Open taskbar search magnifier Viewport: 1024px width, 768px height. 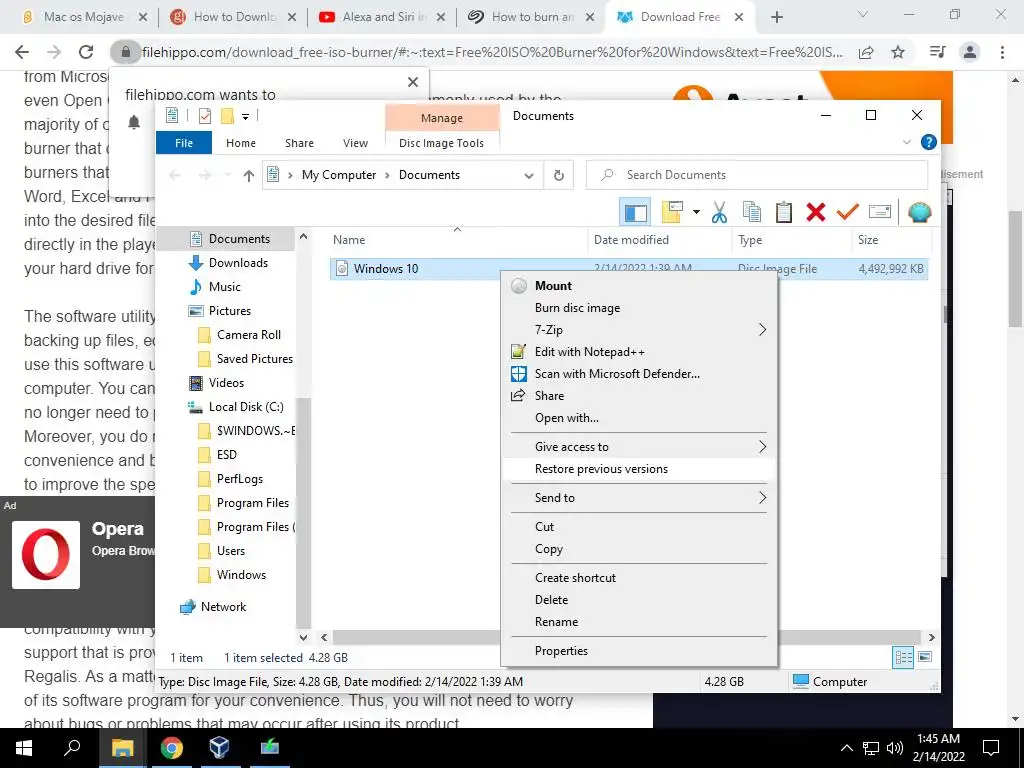72,748
